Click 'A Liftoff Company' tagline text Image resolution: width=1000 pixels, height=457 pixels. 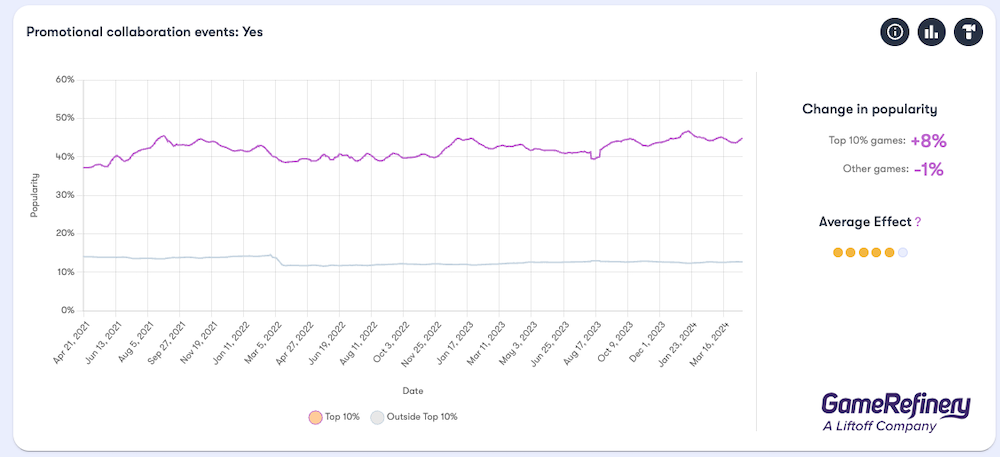click(x=880, y=426)
